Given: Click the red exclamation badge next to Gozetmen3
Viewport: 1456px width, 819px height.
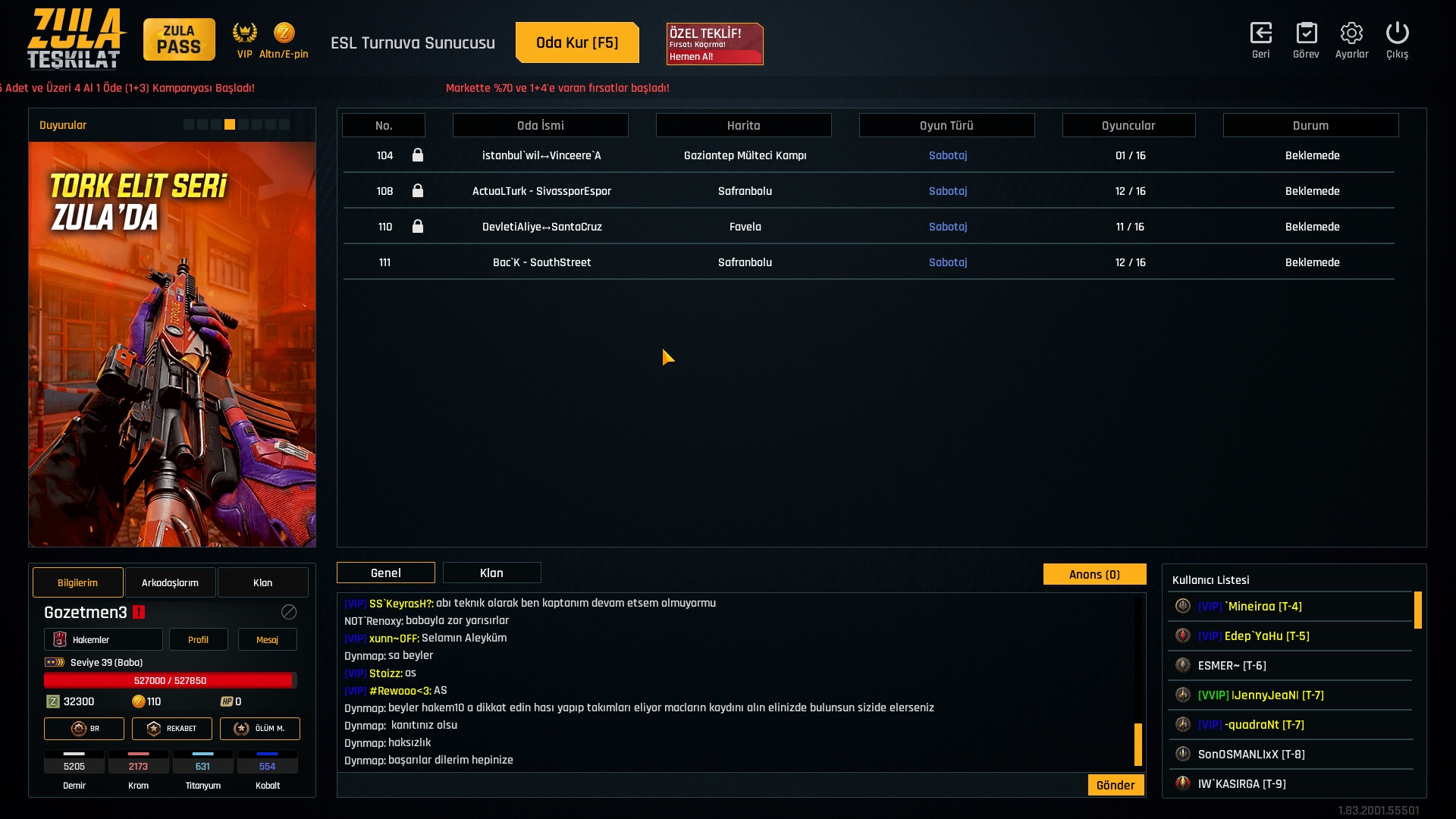Looking at the screenshot, I should [x=139, y=612].
